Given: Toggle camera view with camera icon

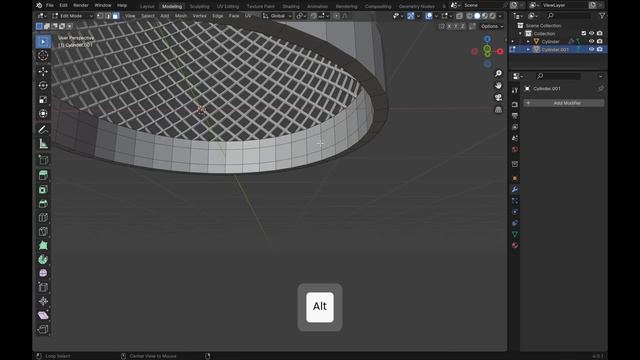Looking at the screenshot, I should click(498, 98).
